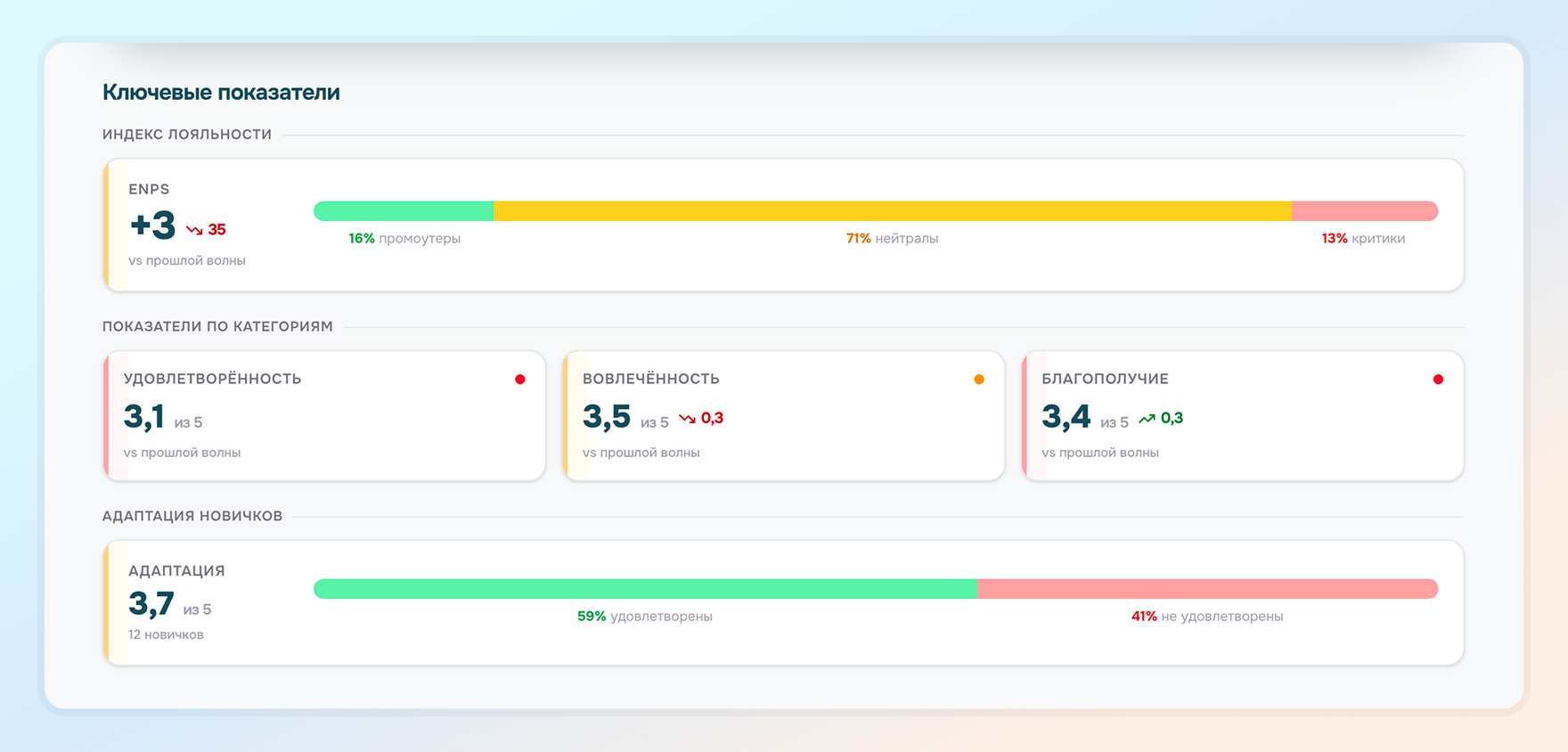Click the pink unsatisfied segment of Адаптация bar
The width and height of the screenshot is (1568, 752).
tap(1208, 589)
